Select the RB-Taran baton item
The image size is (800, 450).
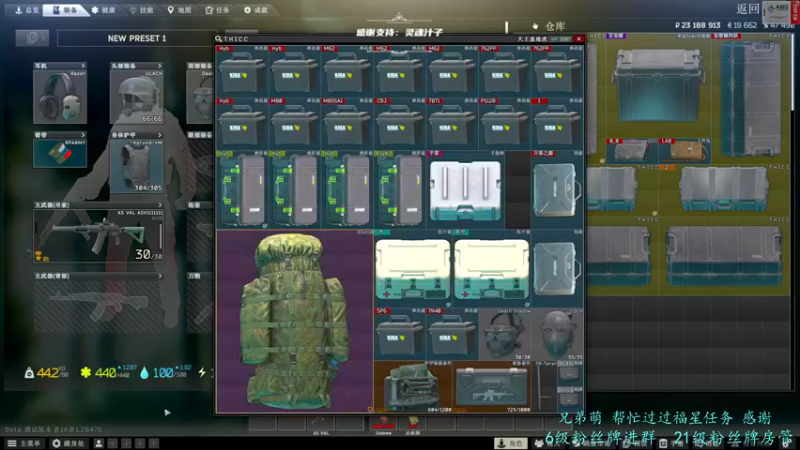(x=544, y=387)
